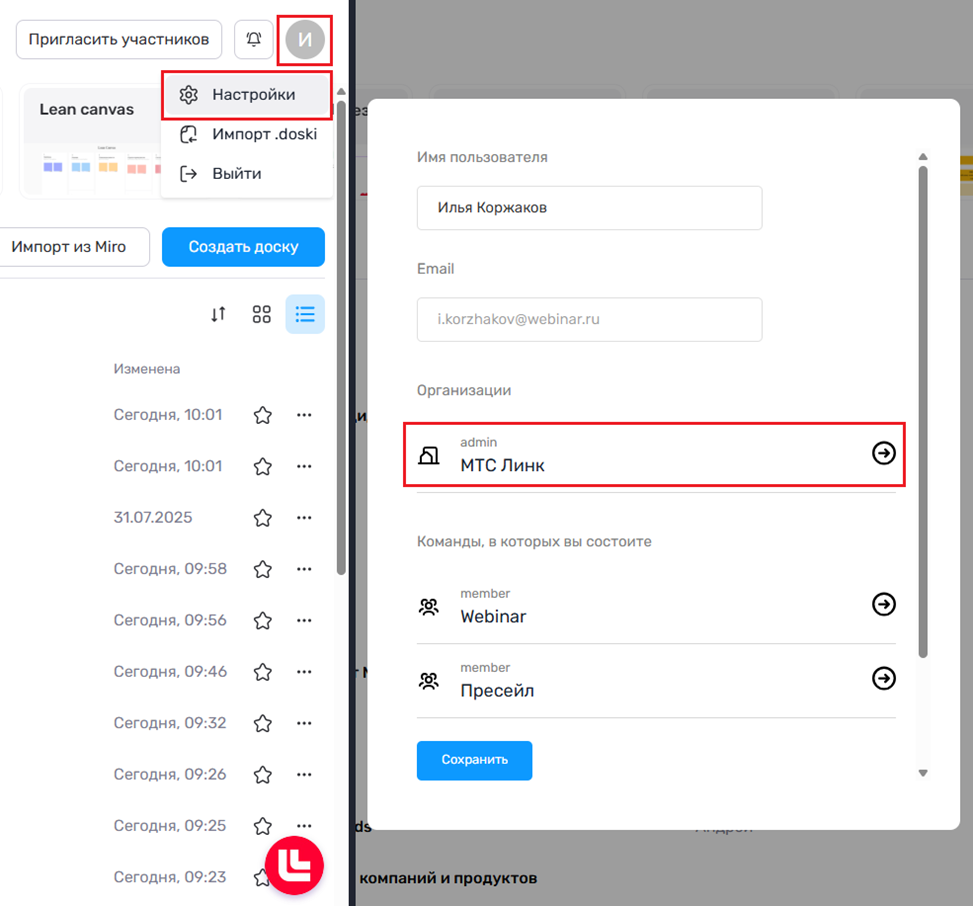Click the text Сегодня, 09:26
Screen dimensions: 973x906
[x=170, y=774]
